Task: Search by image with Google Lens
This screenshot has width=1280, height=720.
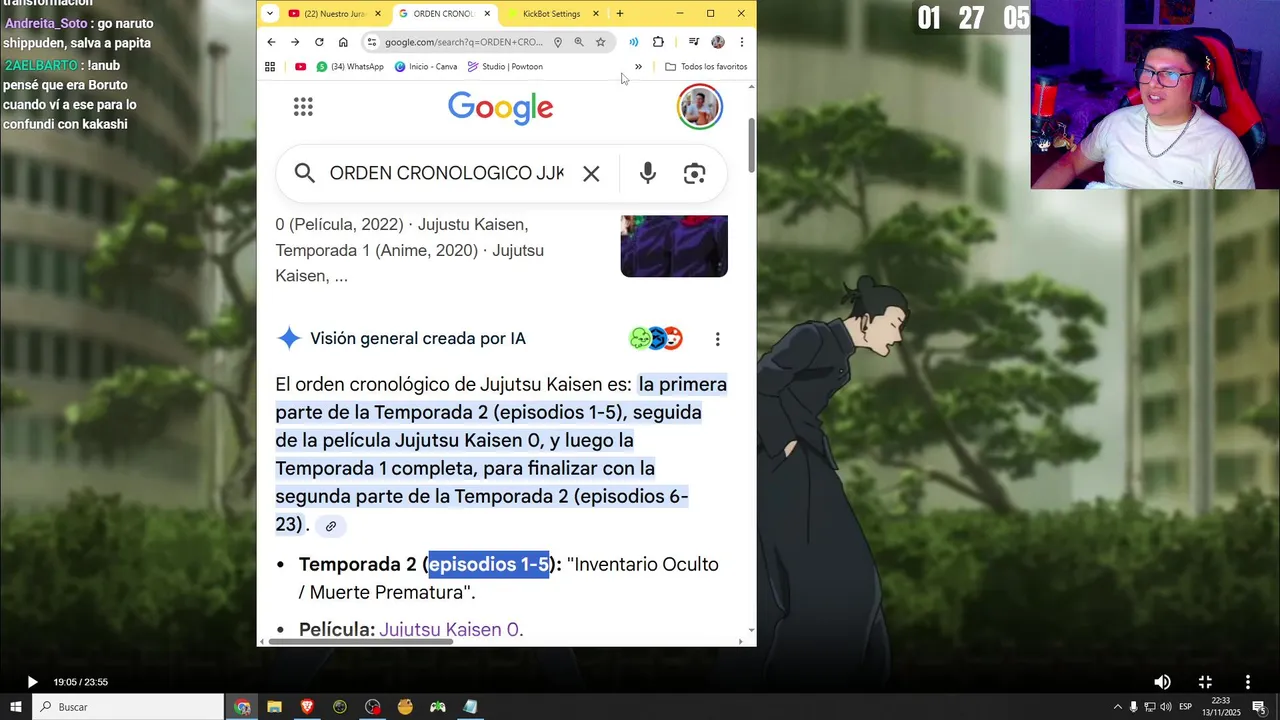Action: (x=694, y=173)
